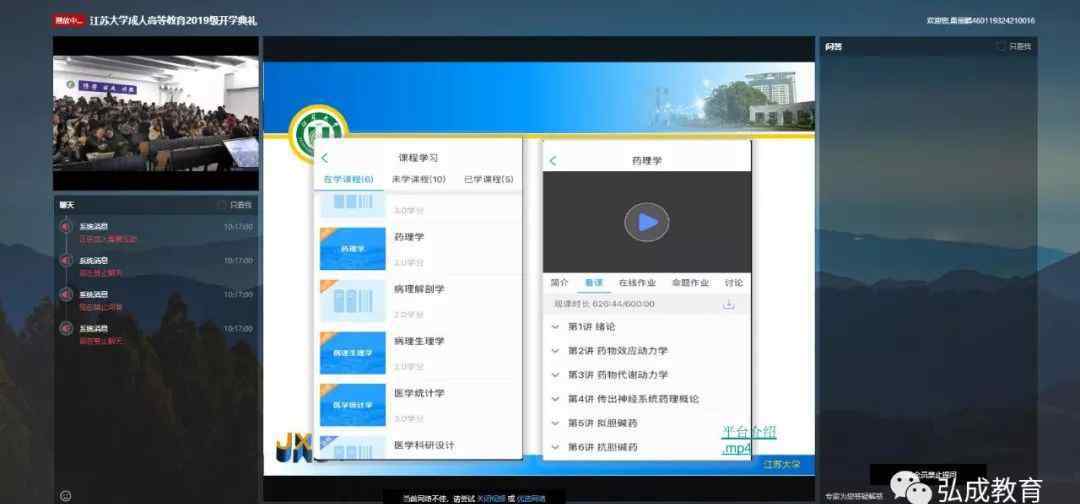Switch to 未学课程(10) tab
This screenshot has height=504, width=1080.
click(418, 180)
